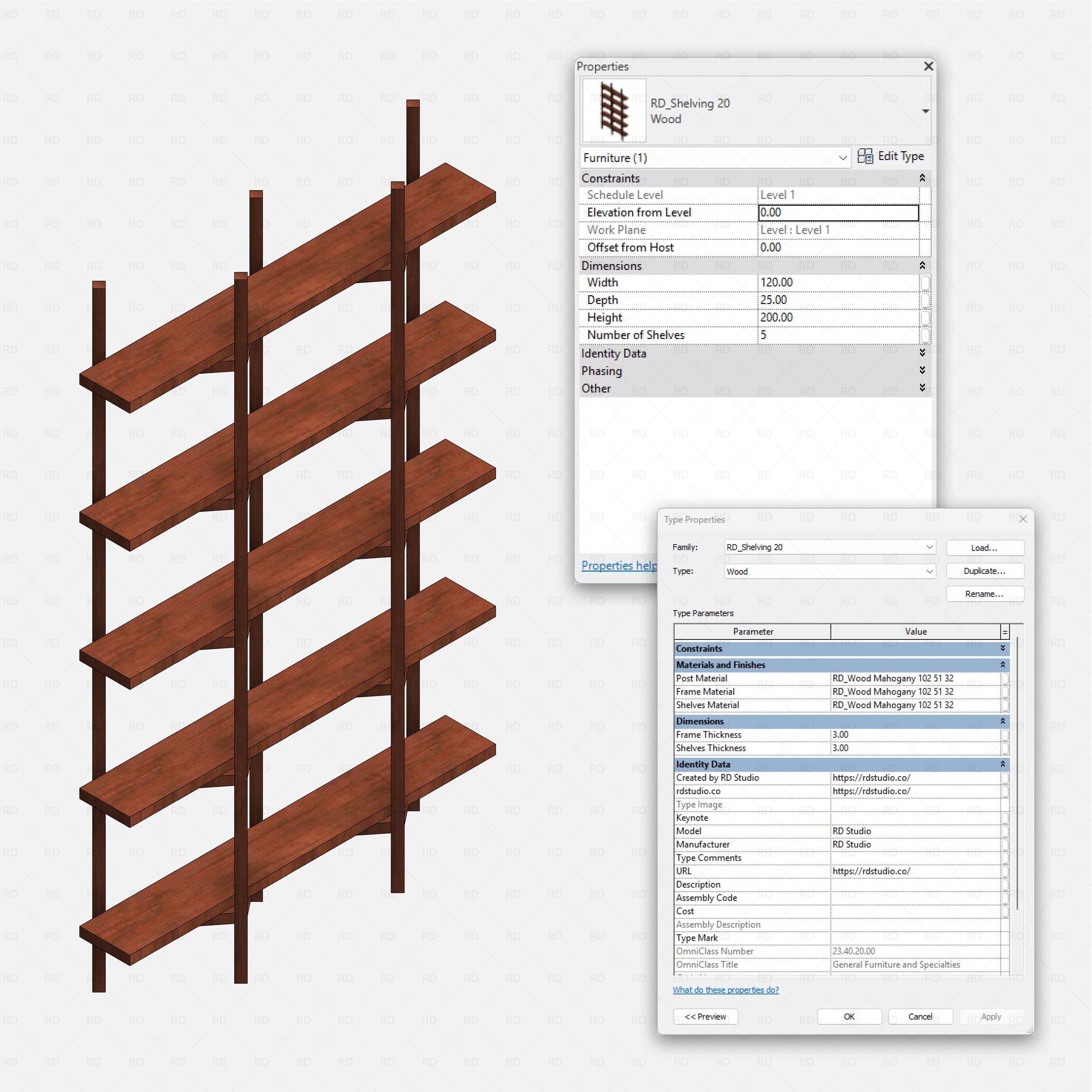Click associate parameter button beside Width
The height and width of the screenshot is (1092, 1092).
pyautogui.click(x=925, y=283)
